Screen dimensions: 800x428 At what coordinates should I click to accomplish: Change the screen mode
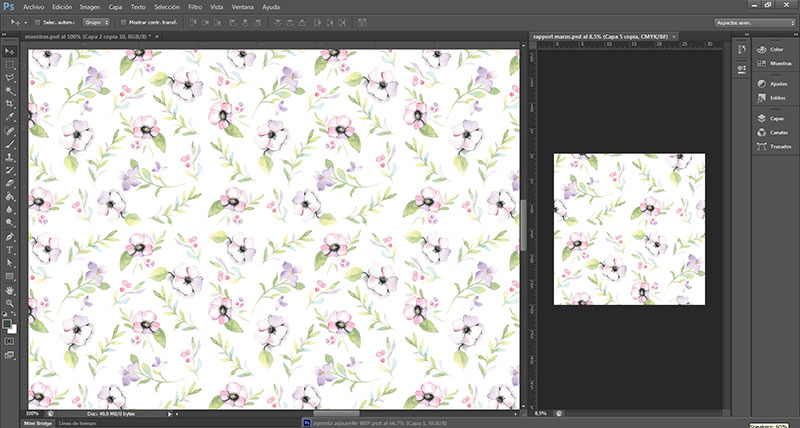(9, 355)
